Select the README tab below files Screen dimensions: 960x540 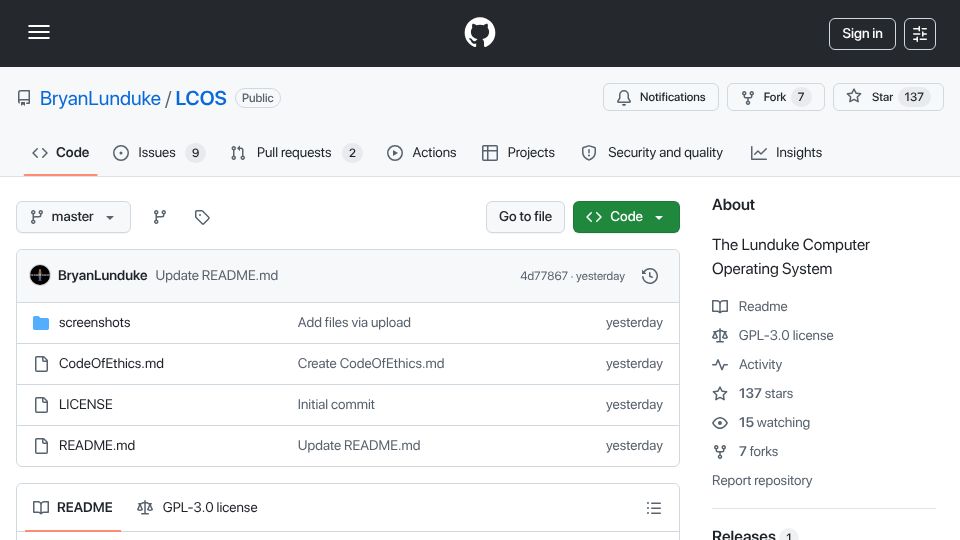[x=73, y=508]
